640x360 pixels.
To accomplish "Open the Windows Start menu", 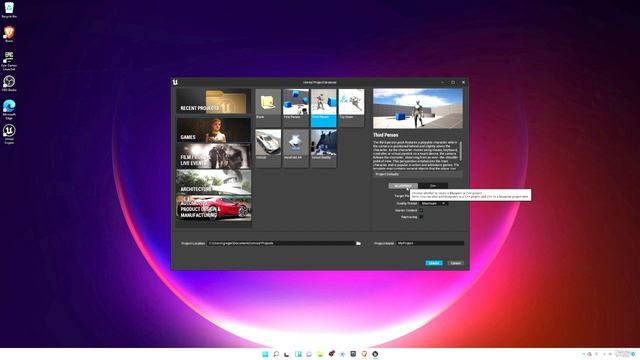I will [x=265, y=354].
